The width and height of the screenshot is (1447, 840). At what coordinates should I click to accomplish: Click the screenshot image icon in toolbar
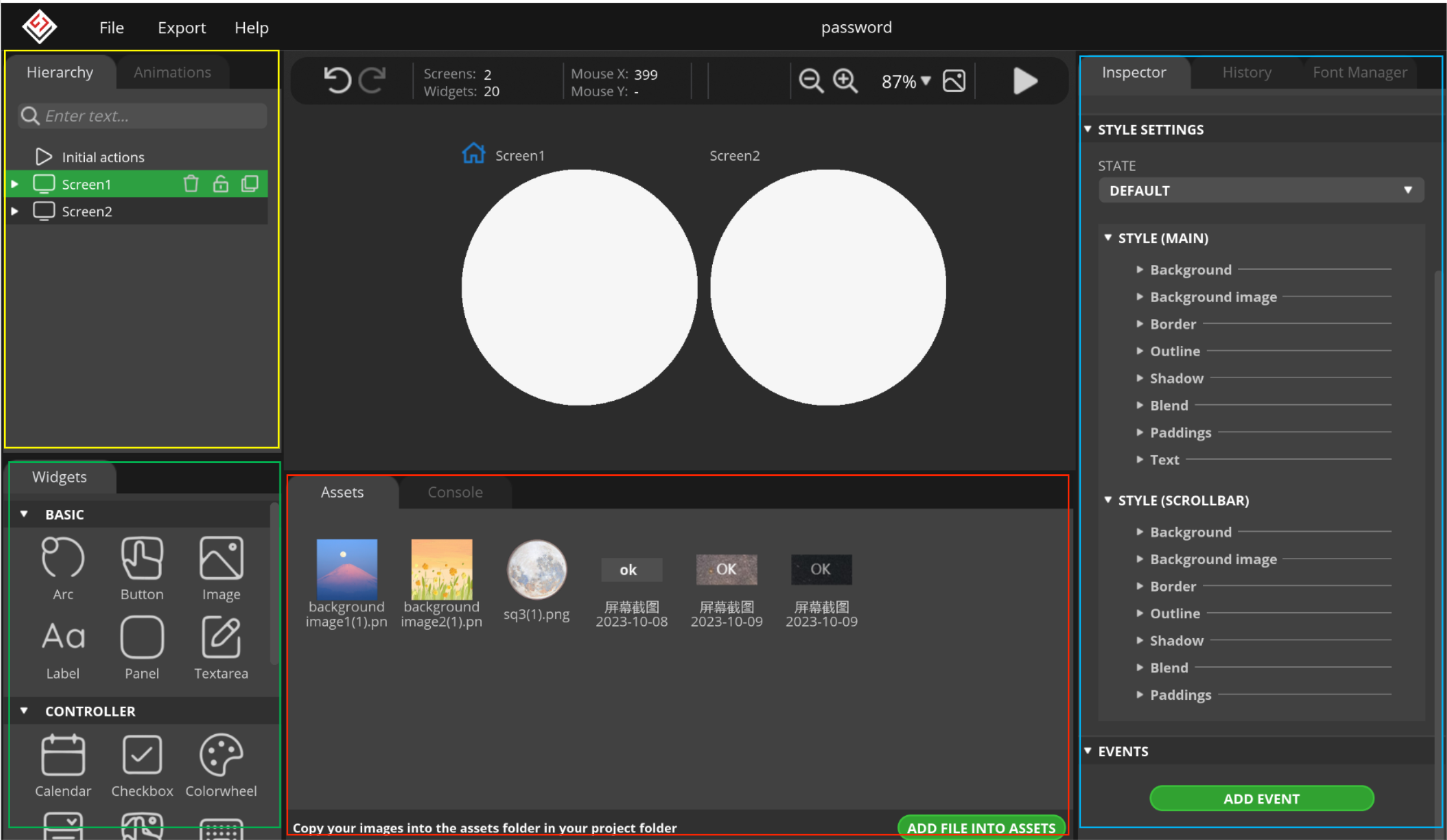pyautogui.click(x=954, y=81)
